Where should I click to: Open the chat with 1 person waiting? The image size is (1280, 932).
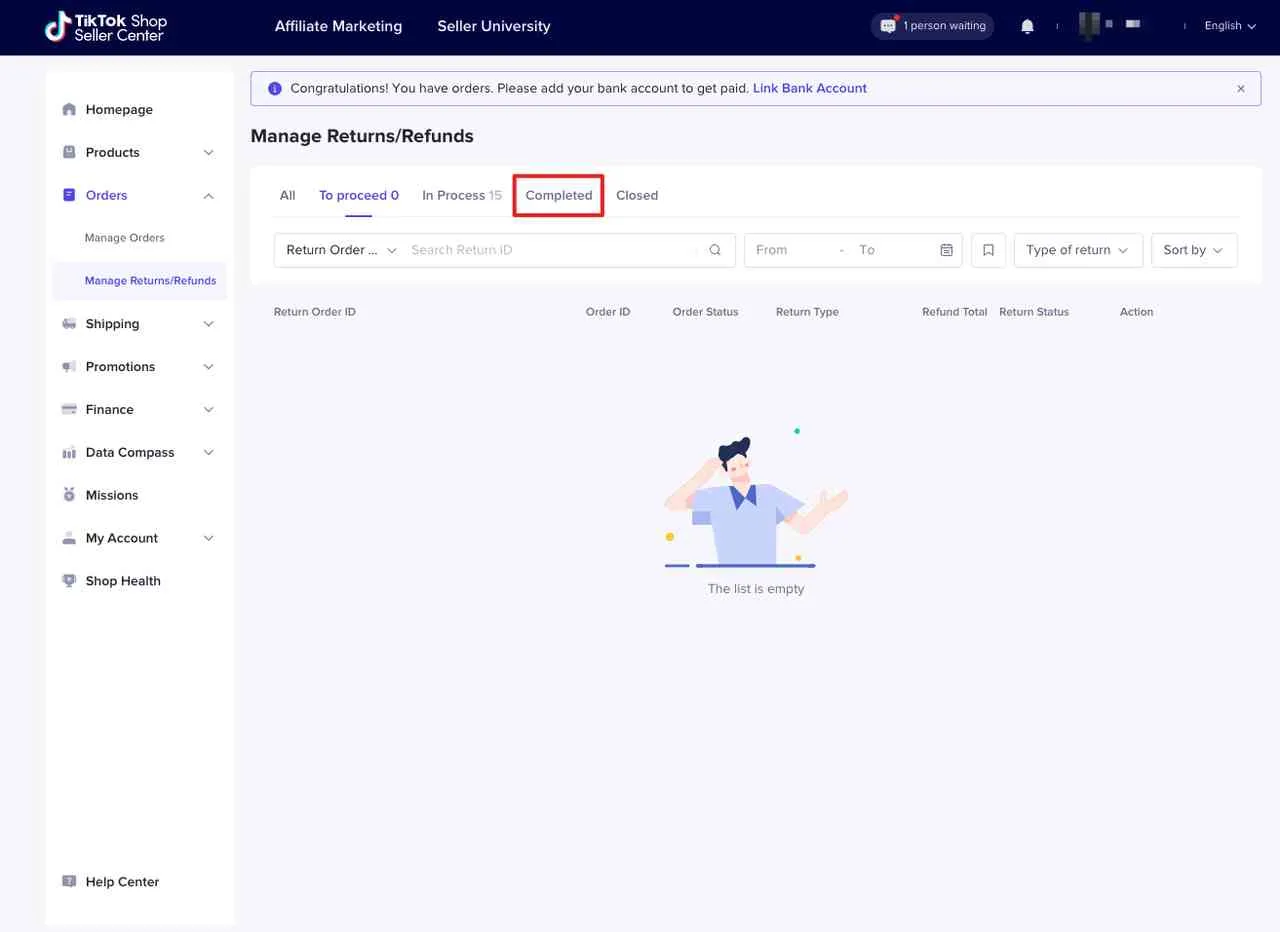932,26
